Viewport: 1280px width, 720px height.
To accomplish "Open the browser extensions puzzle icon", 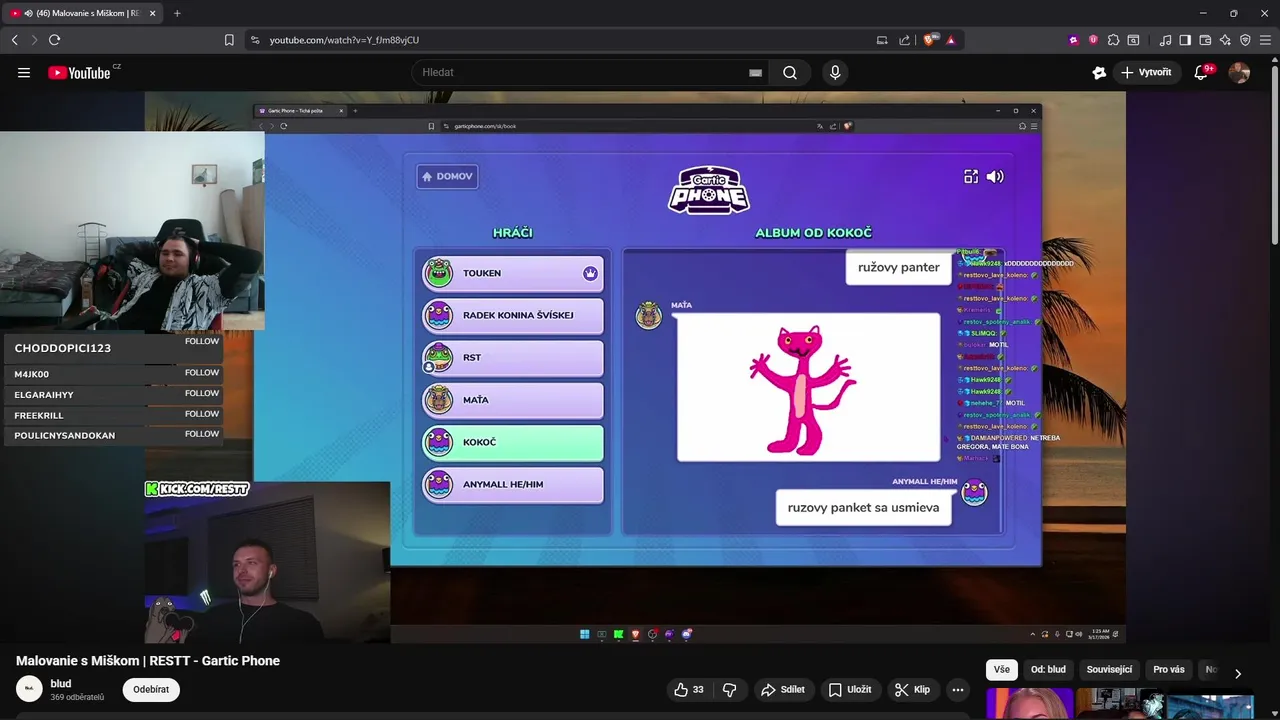I will point(1113,40).
